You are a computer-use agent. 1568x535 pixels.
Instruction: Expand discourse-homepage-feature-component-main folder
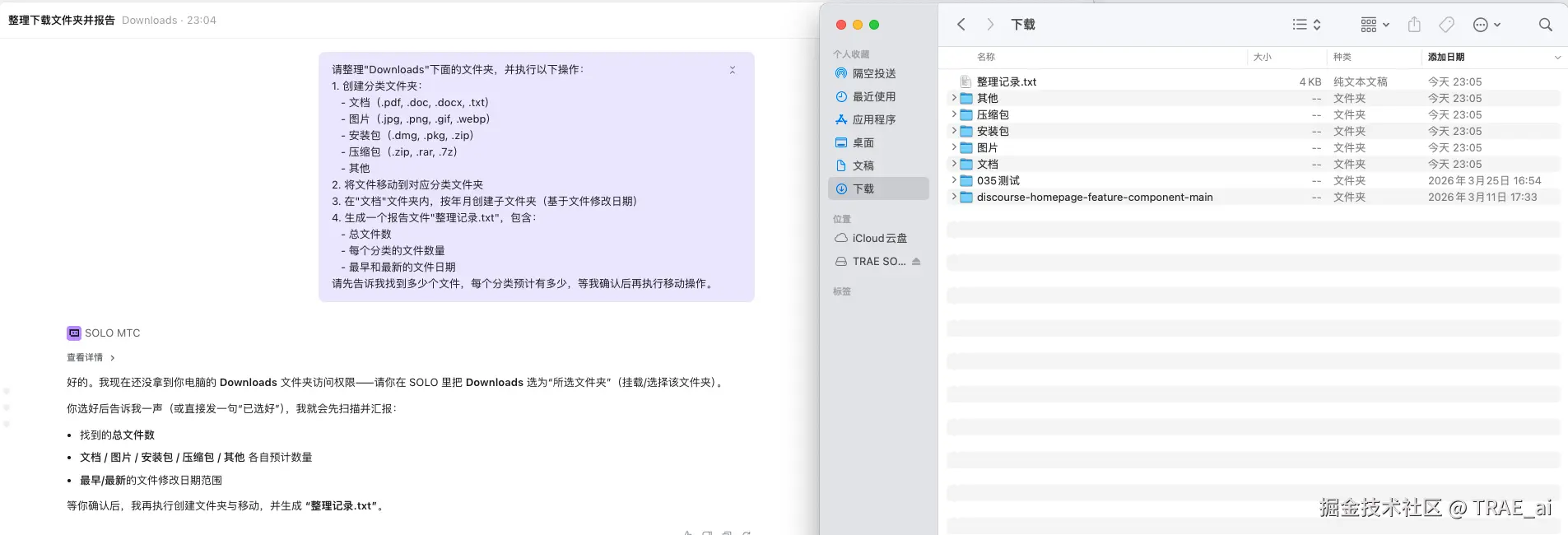click(x=954, y=197)
